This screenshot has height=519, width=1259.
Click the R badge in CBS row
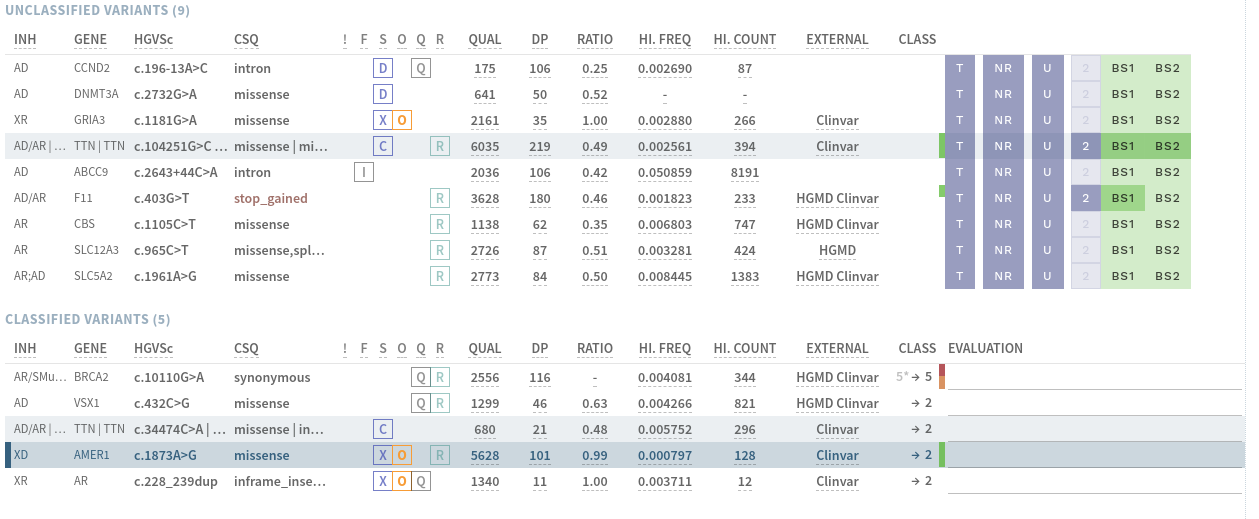click(x=440, y=224)
